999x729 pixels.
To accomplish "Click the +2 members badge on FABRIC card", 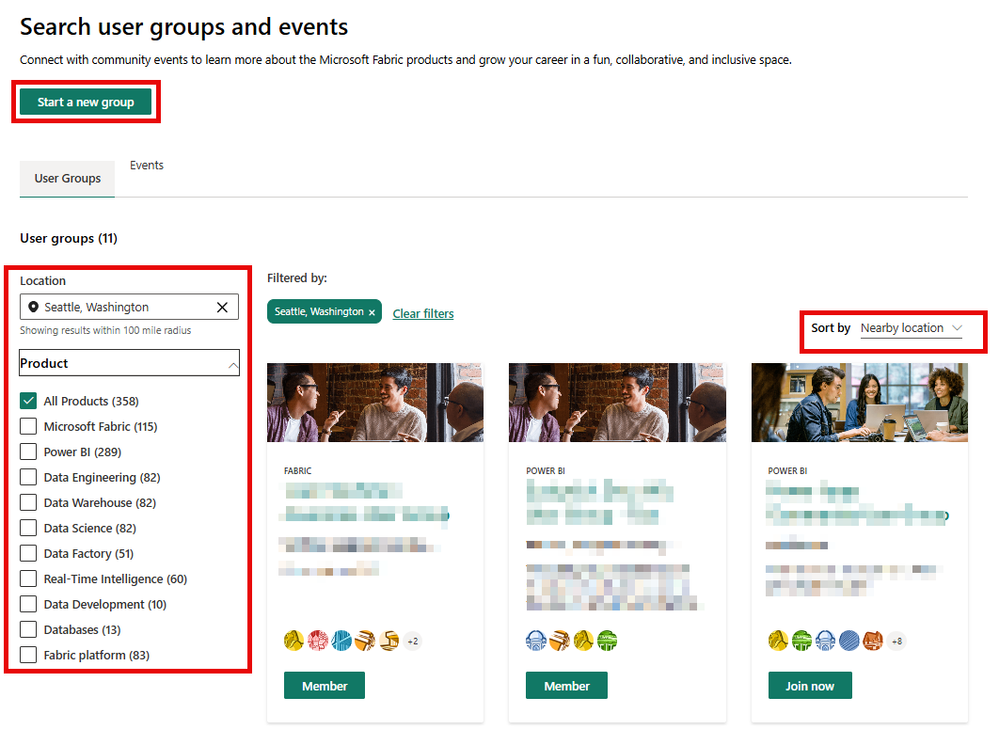I will (x=413, y=641).
